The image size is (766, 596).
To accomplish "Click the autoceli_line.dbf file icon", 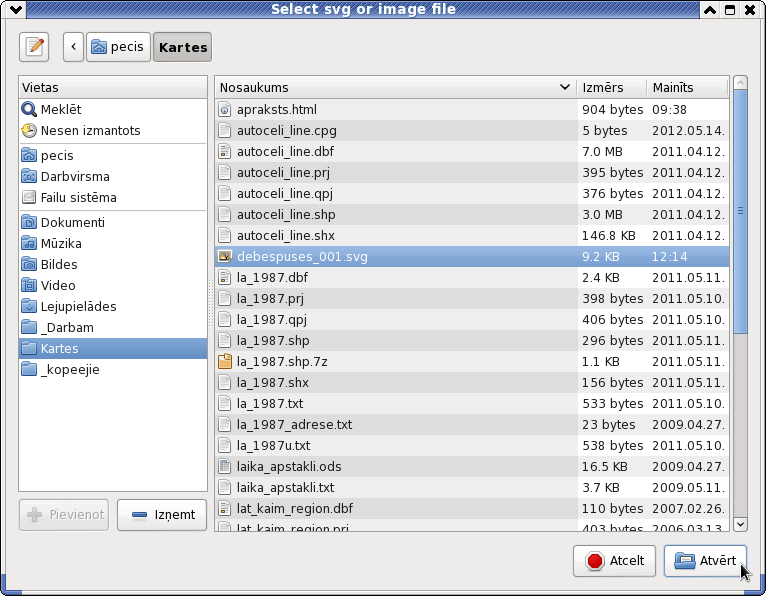I will click(x=224, y=151).
